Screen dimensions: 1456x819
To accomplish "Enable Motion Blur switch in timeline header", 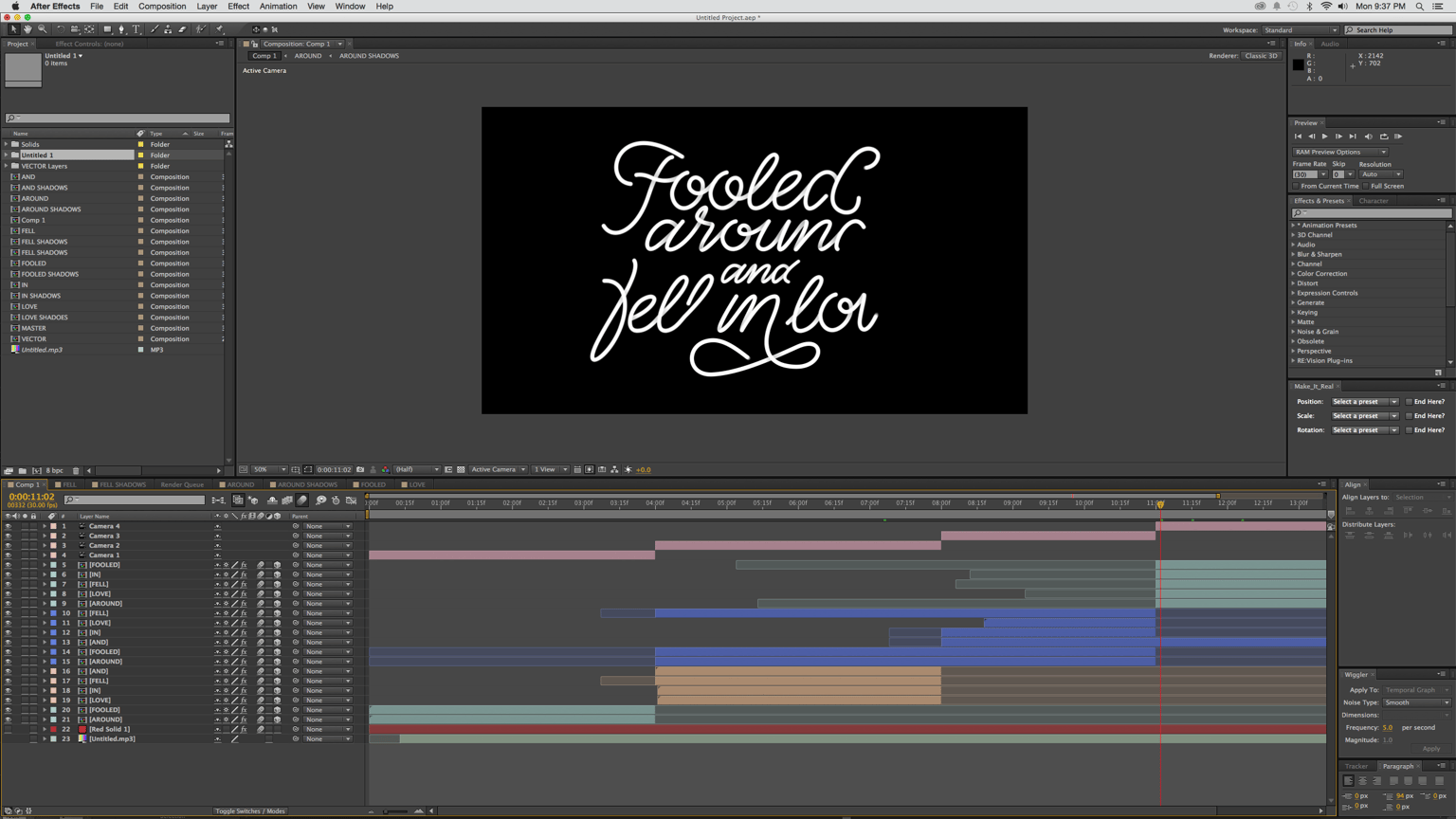I will 302,500.
